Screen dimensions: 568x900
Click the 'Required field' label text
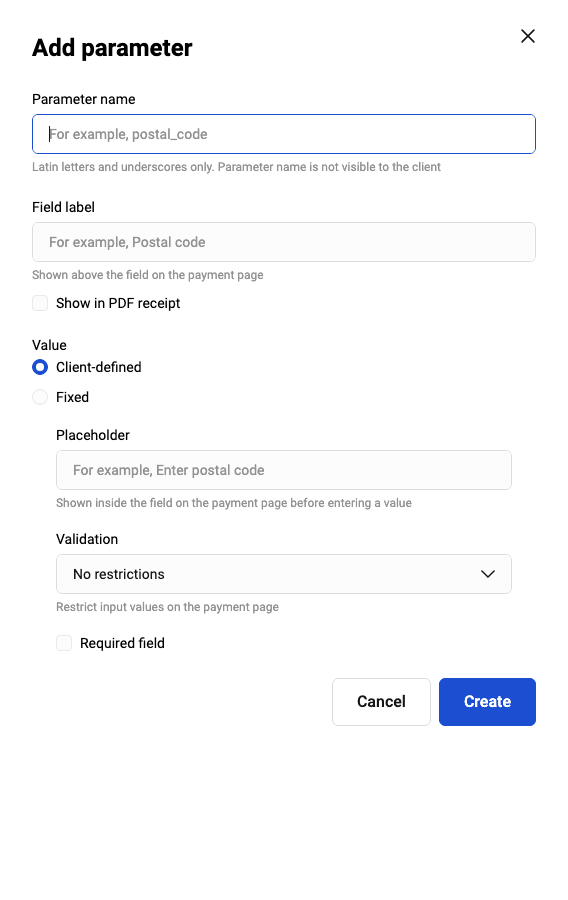(122, 643)
